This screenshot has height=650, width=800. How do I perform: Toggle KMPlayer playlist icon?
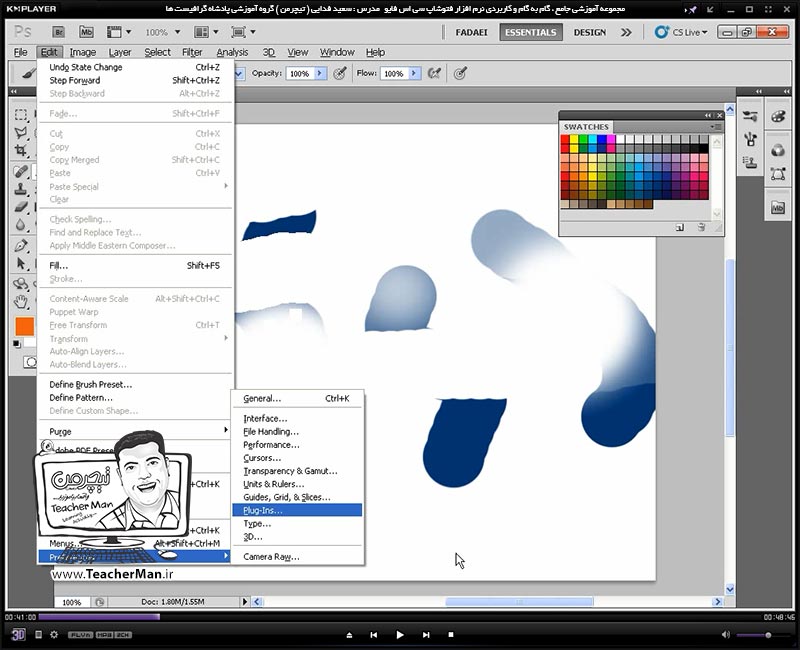pyautogui.click(x=38, y=635)
